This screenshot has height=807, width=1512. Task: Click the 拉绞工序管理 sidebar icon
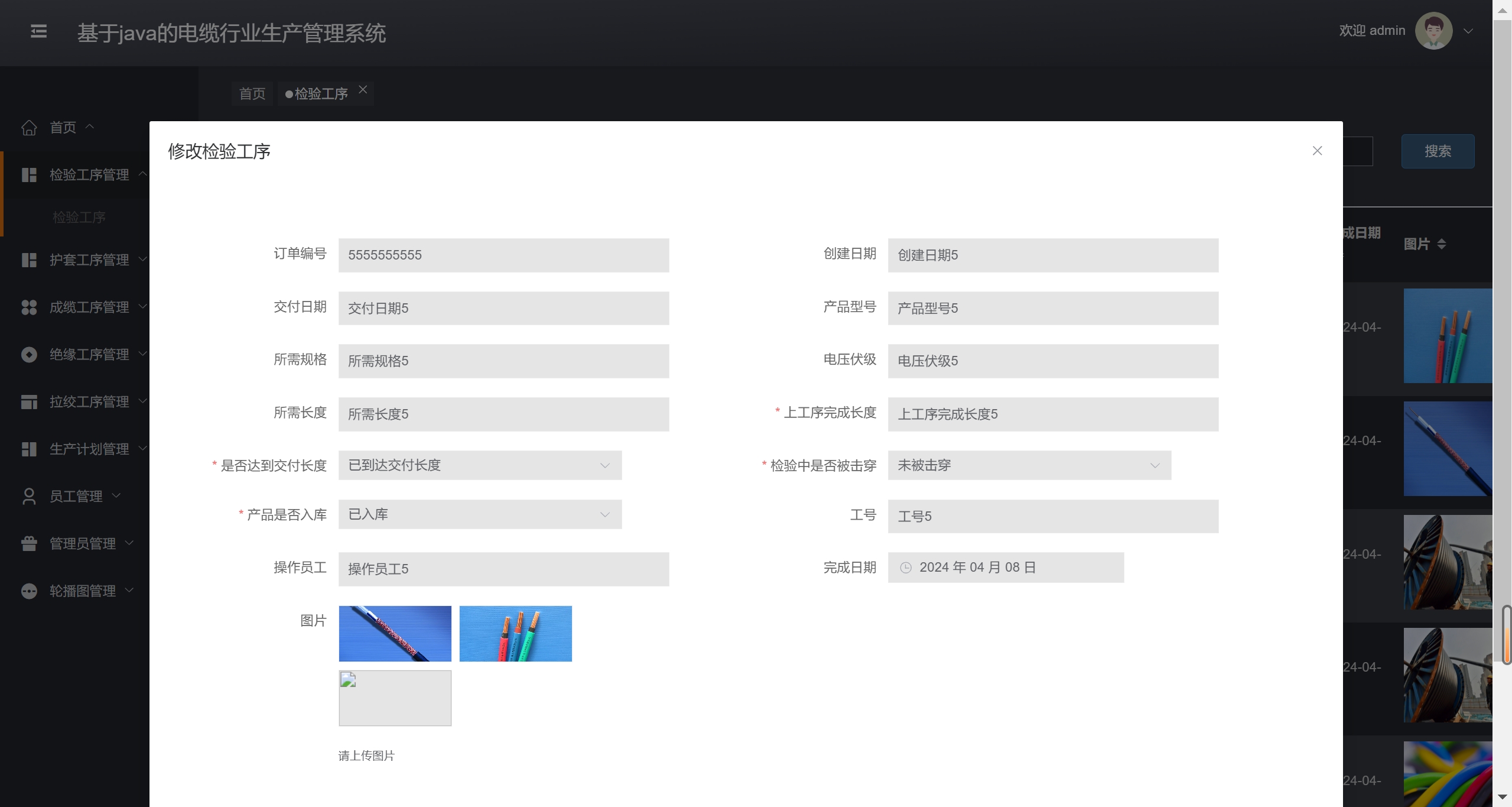(x=29, y=402)
